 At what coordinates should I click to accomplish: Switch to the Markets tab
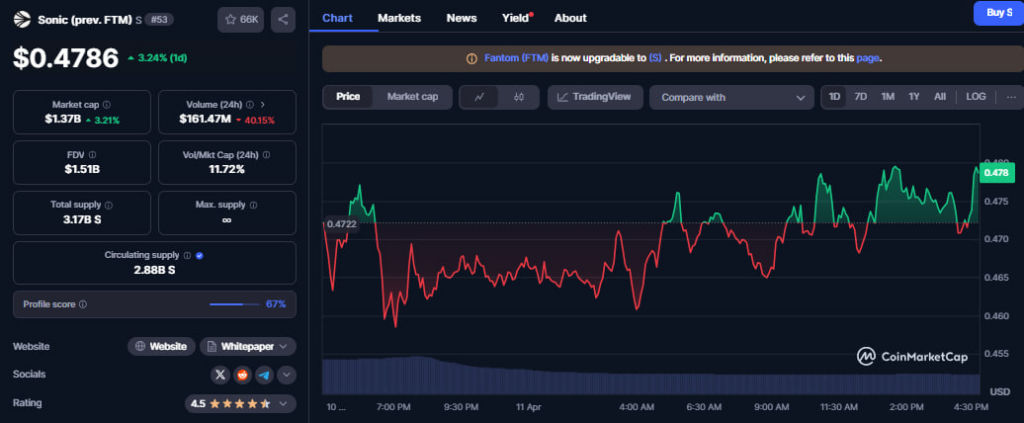point(399,18)
